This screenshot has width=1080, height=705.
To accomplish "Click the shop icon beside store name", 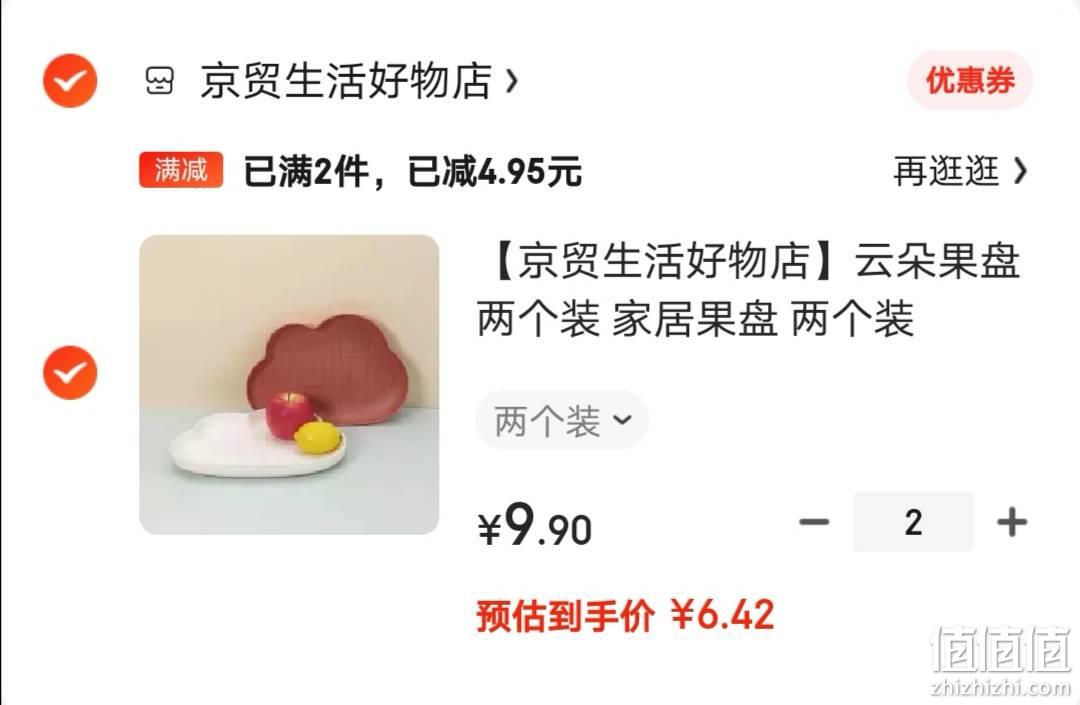I will [159, 81].
